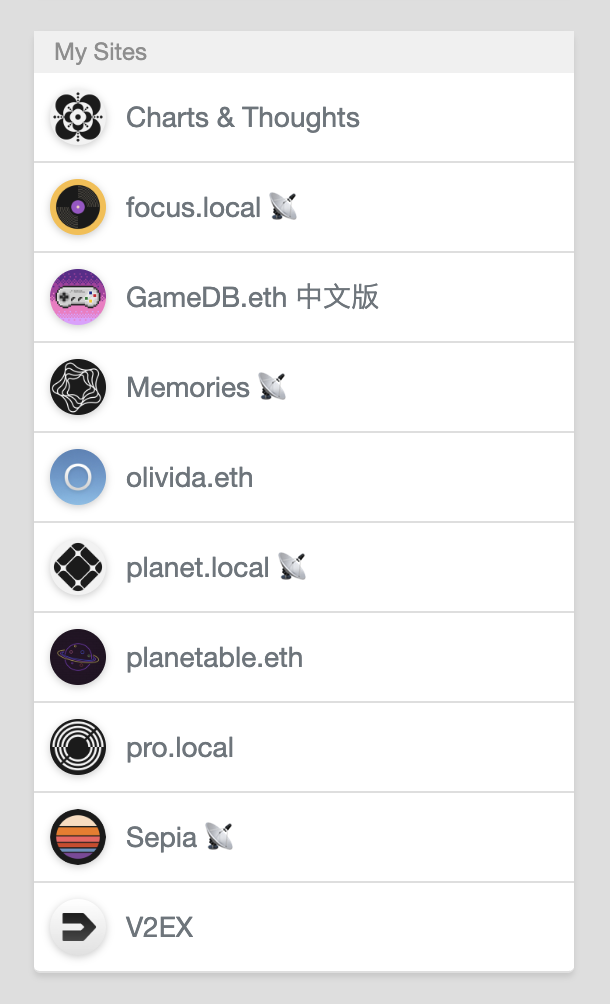Click the Charts & Thoughts flower avatar icon
This screenshot has width=610, height=1004.
[x=78, y=118]
